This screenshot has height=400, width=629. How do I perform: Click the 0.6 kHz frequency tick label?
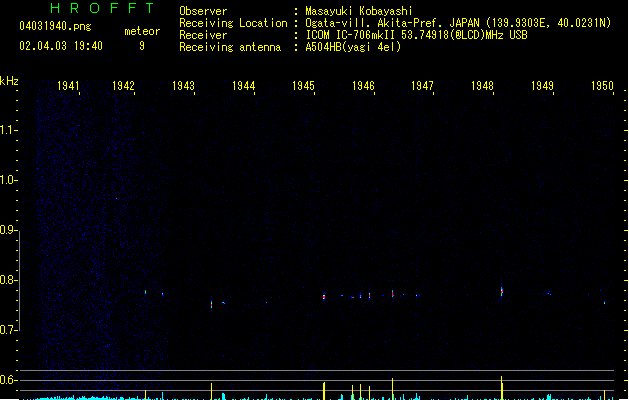point(8,380)
